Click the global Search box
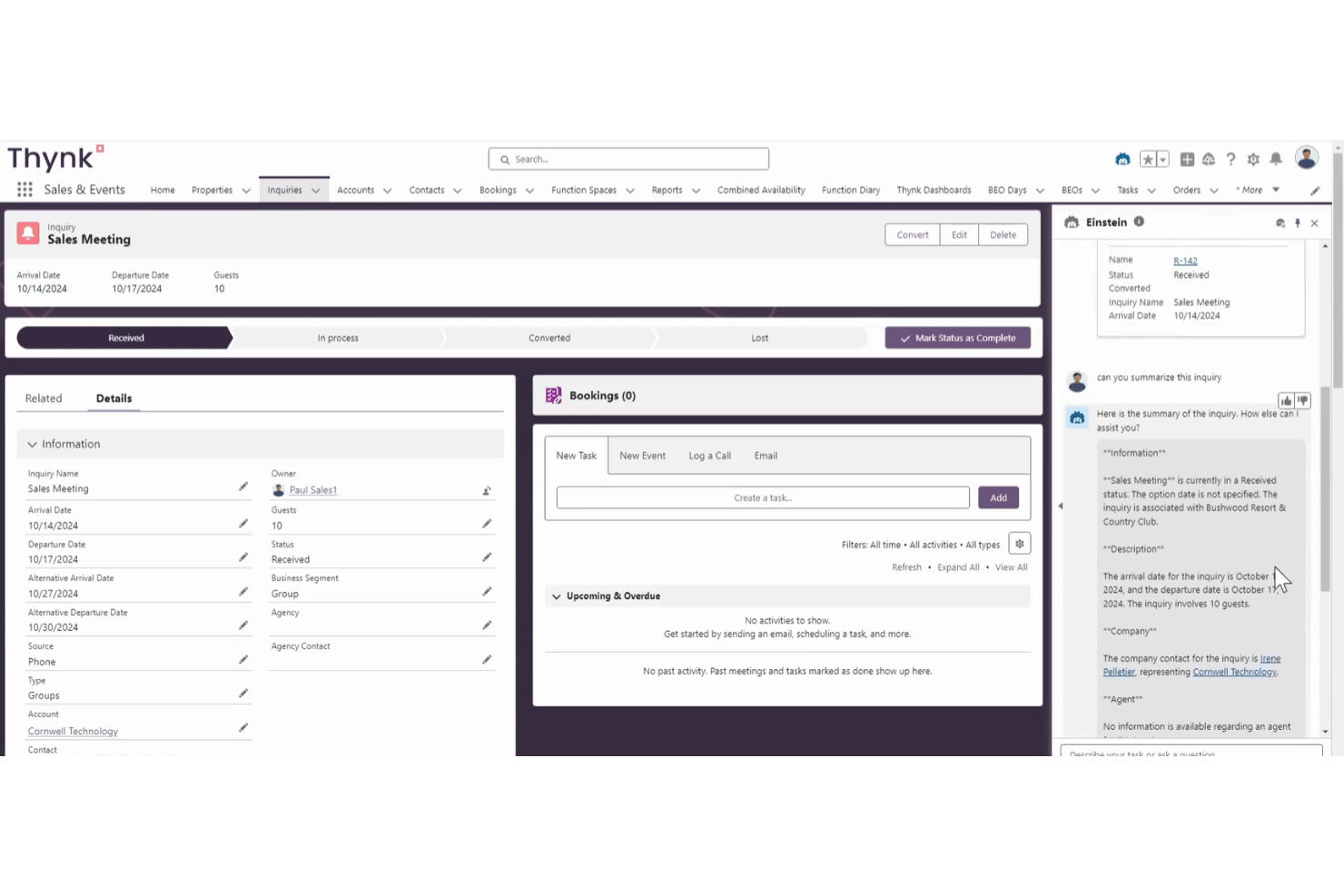This screenshot has width=1344, height=896. coord(628,159)
